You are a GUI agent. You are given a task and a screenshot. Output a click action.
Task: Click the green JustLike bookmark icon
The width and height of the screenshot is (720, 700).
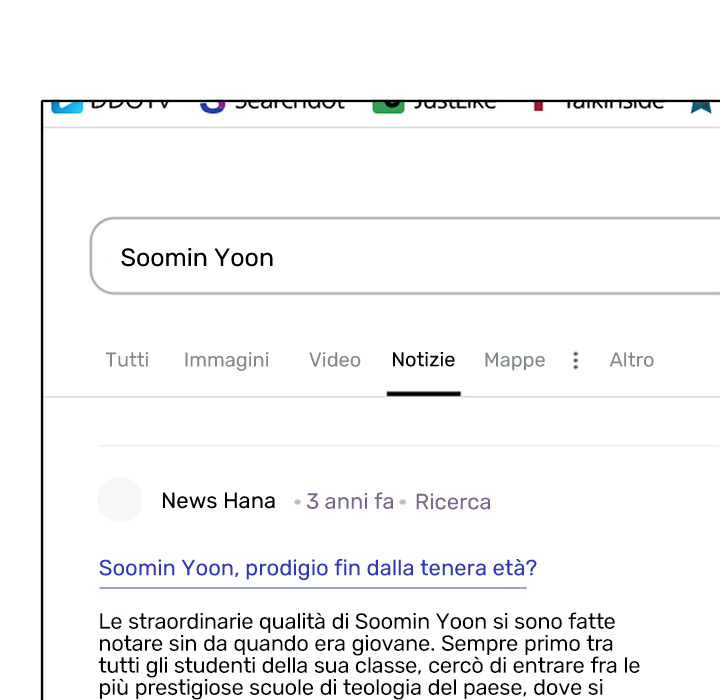click(x=388, y=105)
